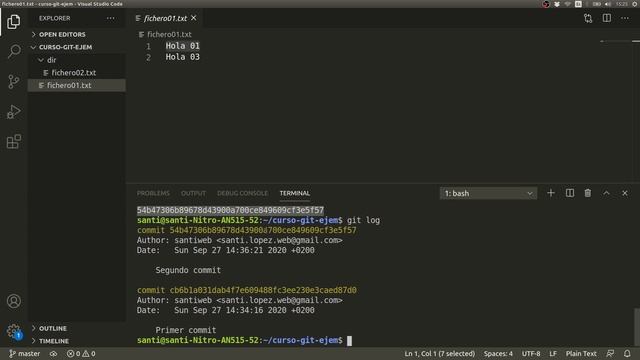The width and height of the screenshot is (640, 360).
Task: Open the Search view in activity bar
Action: [13, 51]
